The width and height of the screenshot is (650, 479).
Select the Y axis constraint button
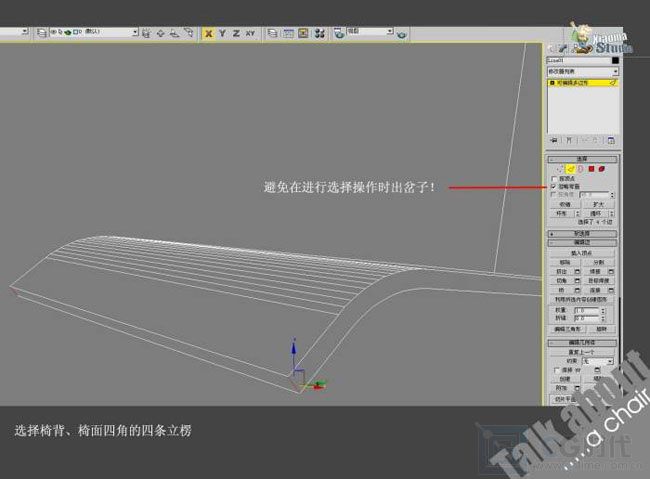click(x=222, y=33)
